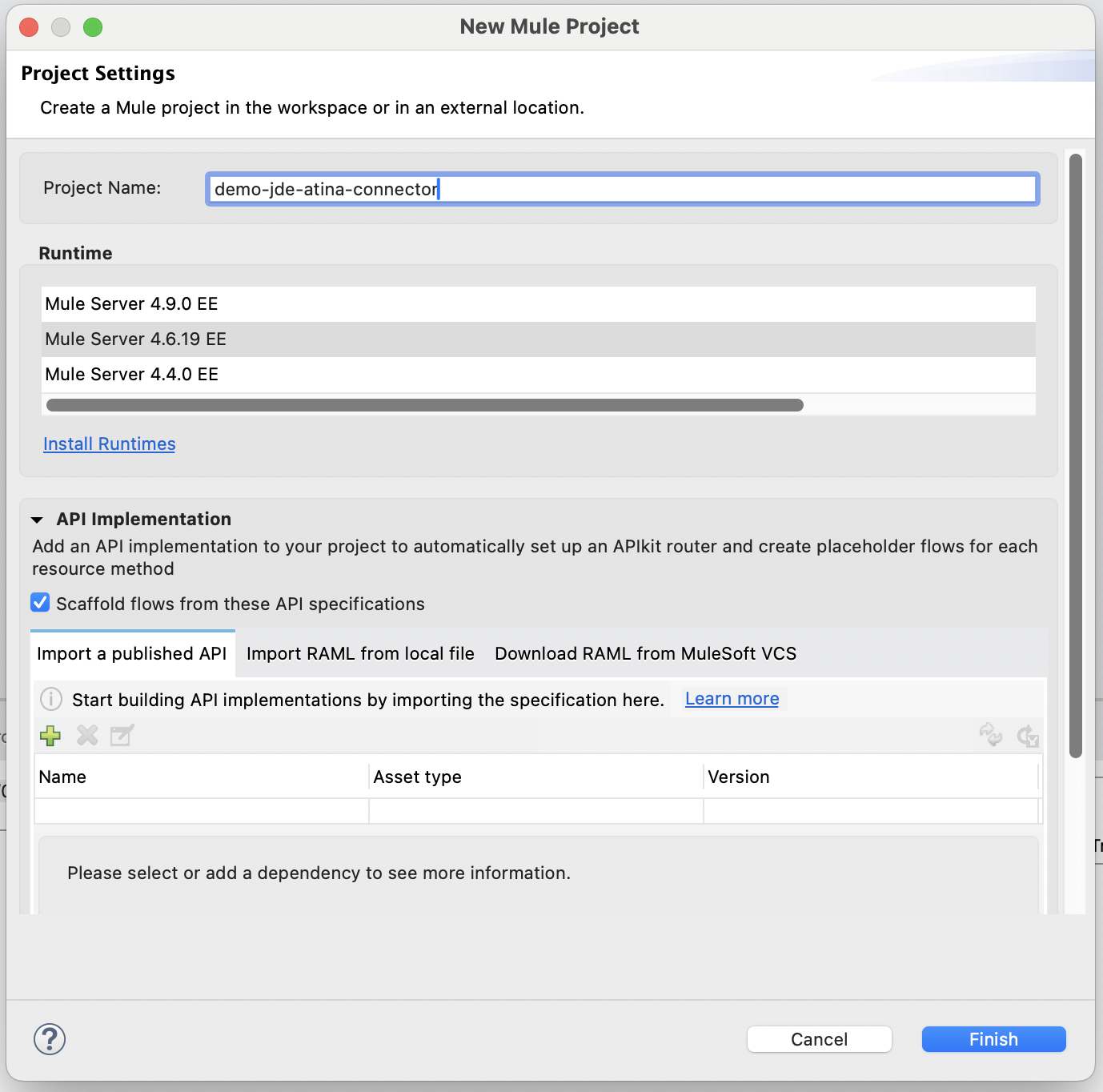Switch to Import RAML from local file tab

[360, 654]
